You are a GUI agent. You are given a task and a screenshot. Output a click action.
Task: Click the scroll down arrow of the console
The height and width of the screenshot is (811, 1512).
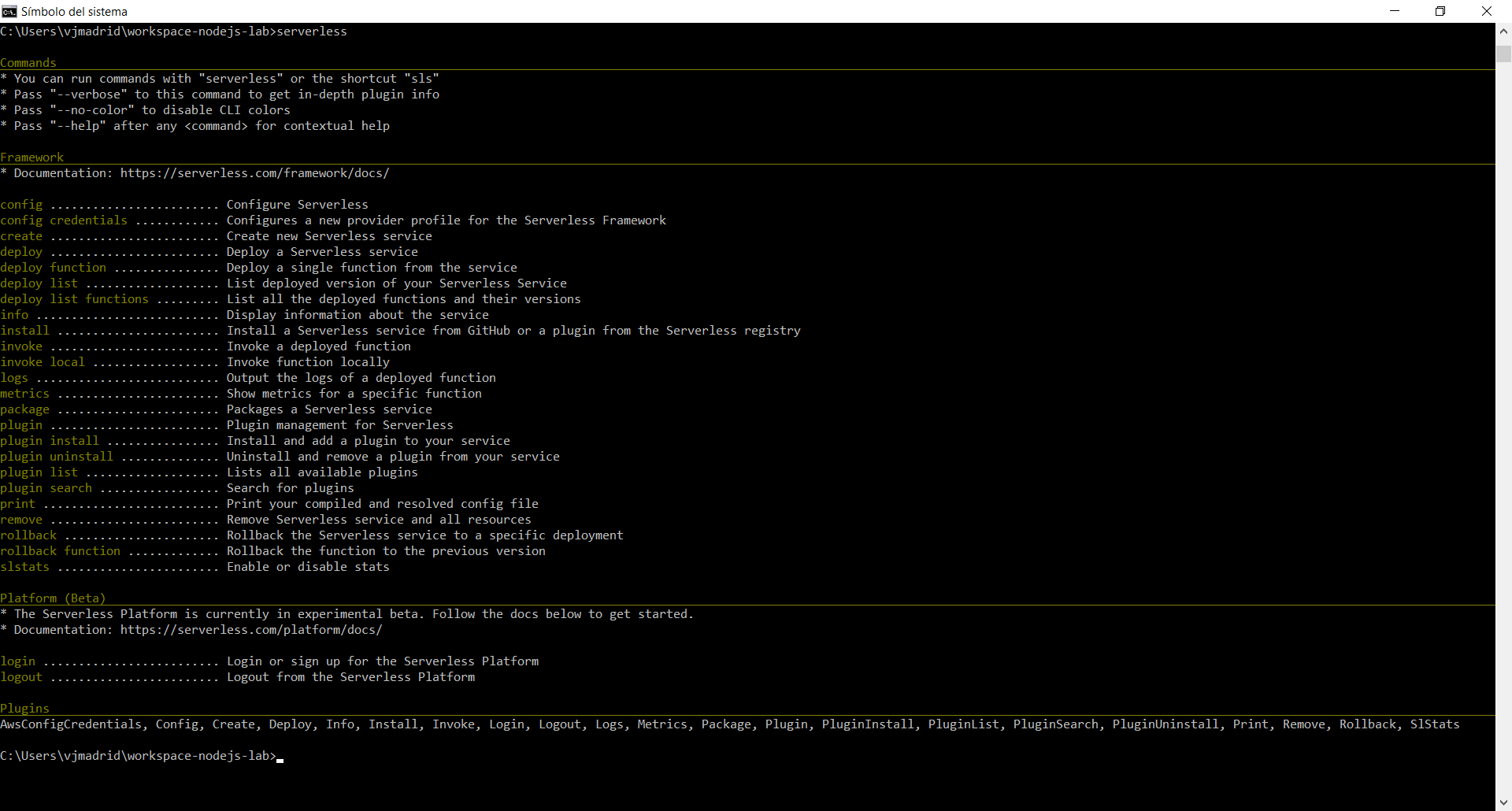1503,803
